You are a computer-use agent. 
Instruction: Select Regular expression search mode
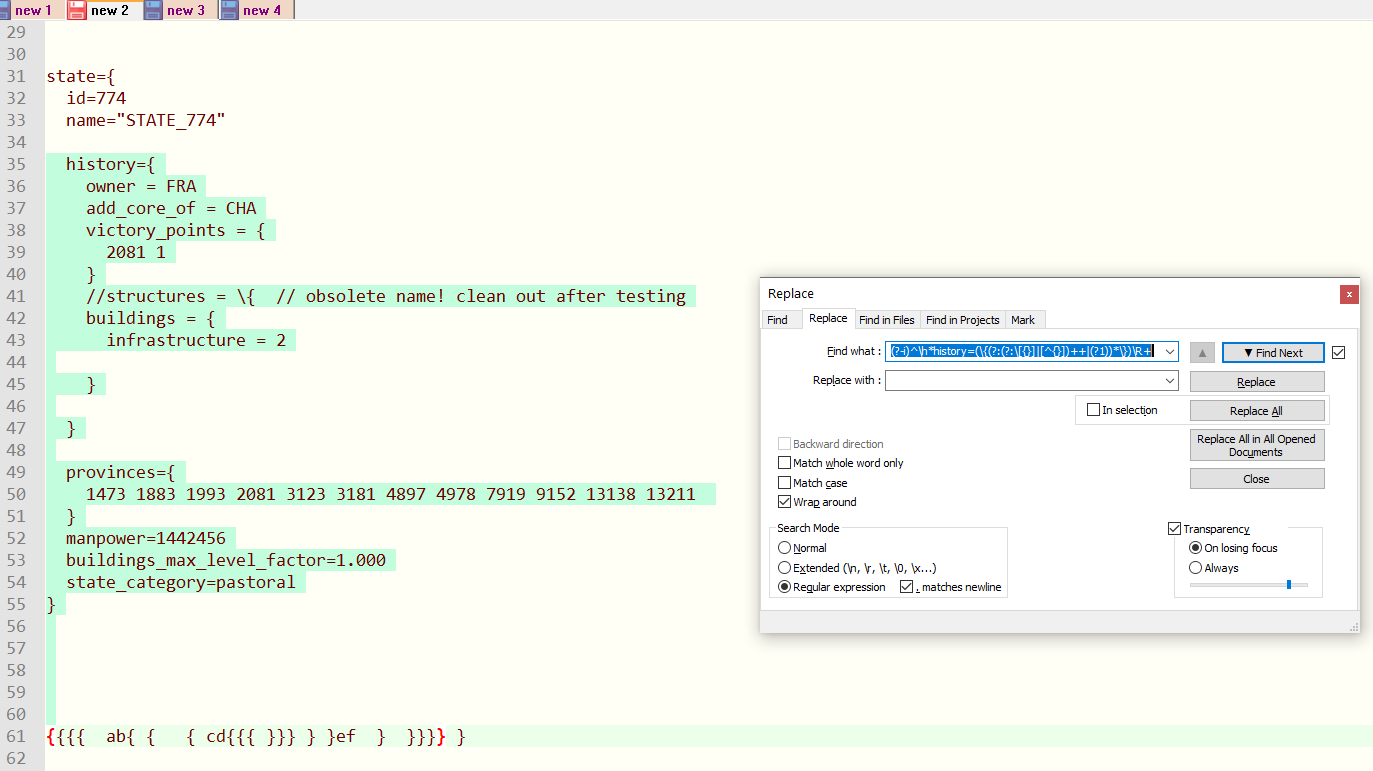[x=784, y=587]
